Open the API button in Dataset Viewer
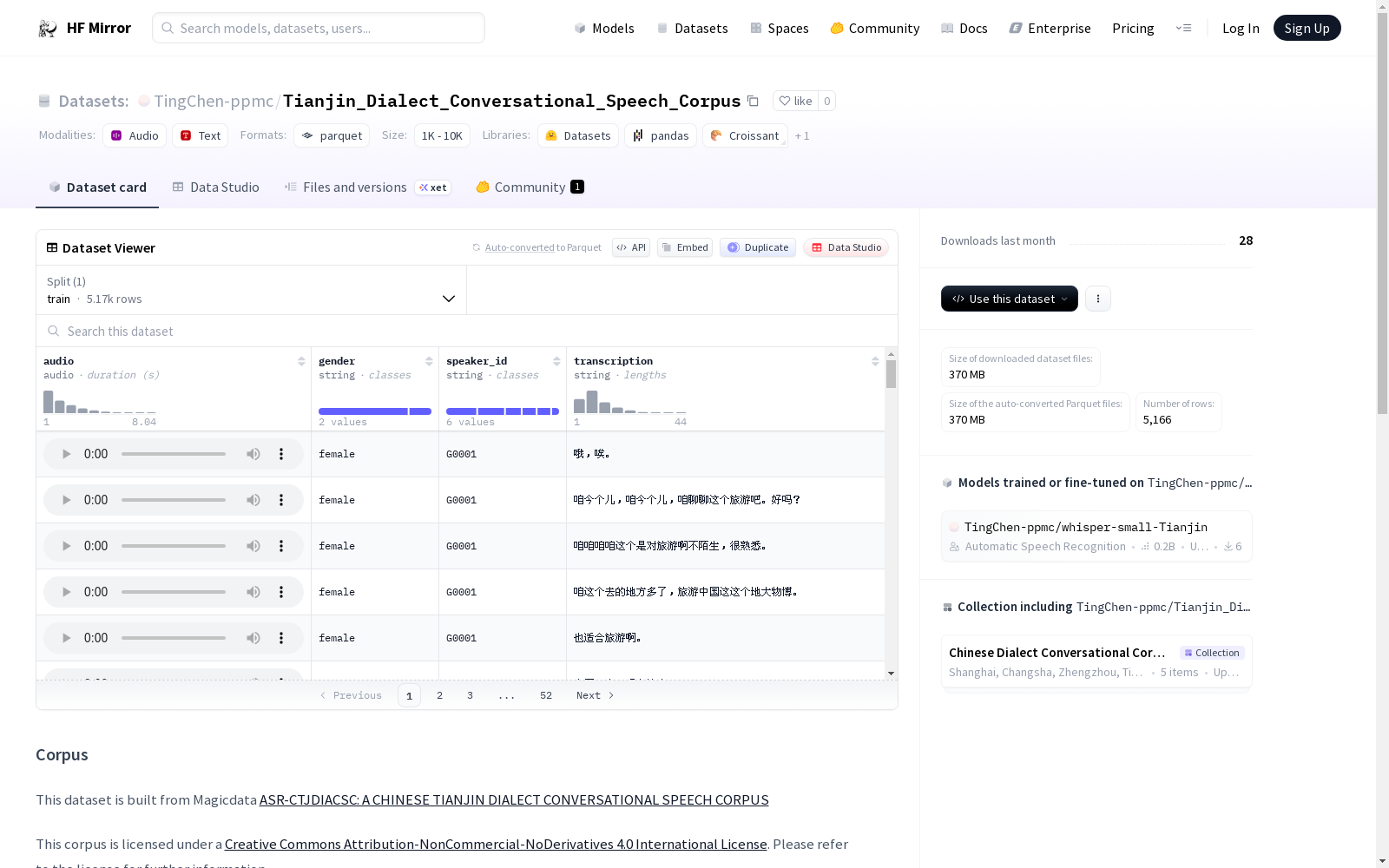Image resolution: width=1389 pixels, height=868 pixels. pos(631,247)
